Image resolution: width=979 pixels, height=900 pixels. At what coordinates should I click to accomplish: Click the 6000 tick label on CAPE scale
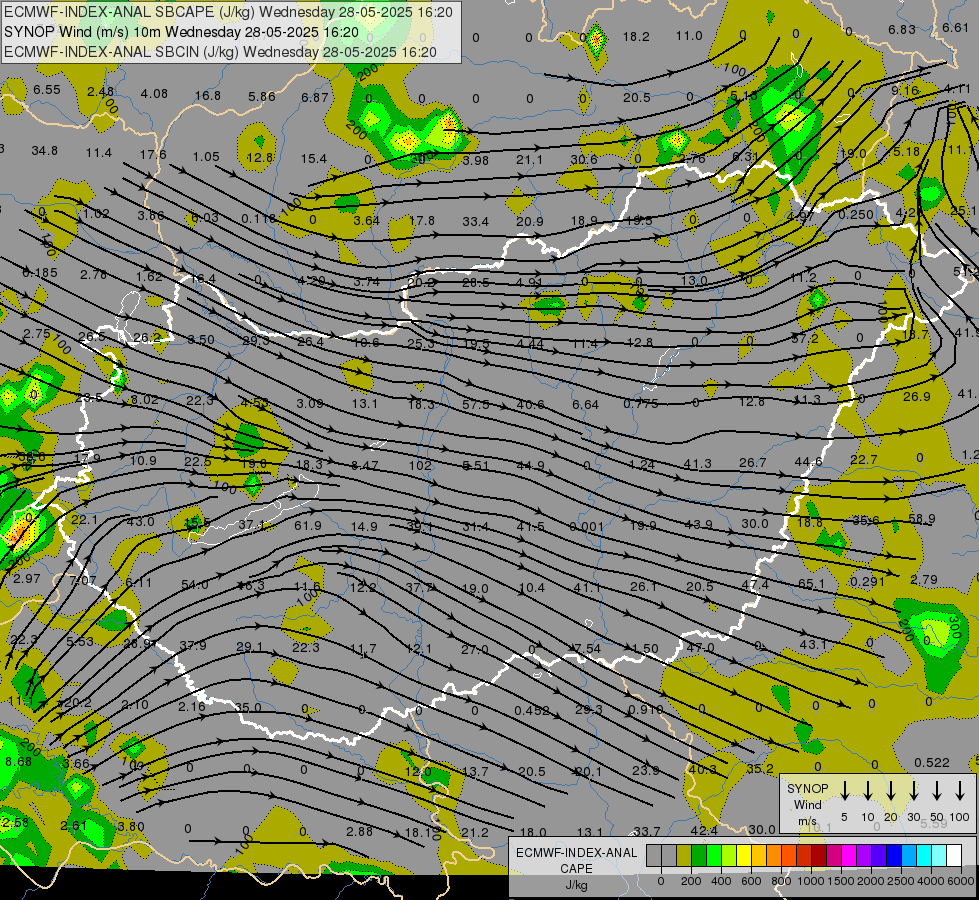pos(962,881)
